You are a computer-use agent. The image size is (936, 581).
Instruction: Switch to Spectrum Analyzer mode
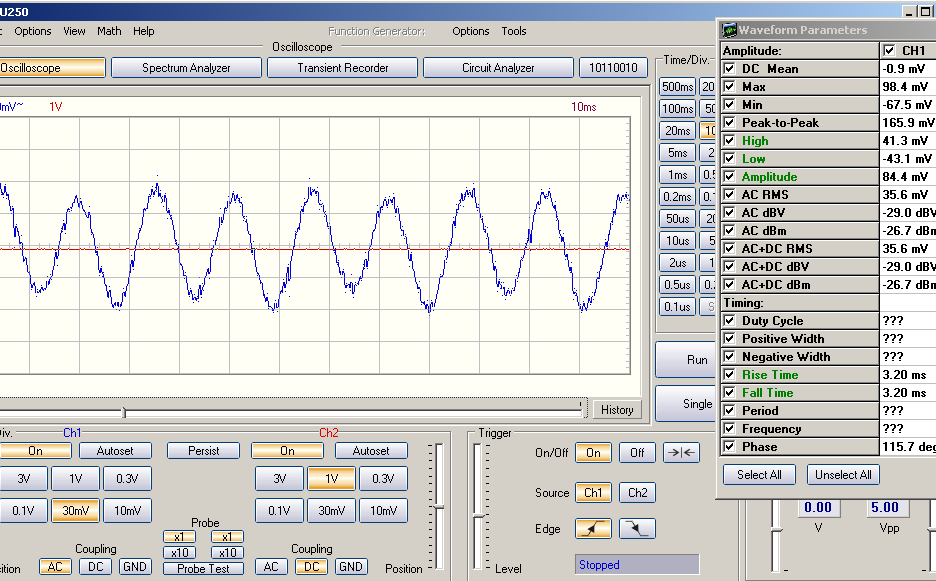[x=186, y=68]
